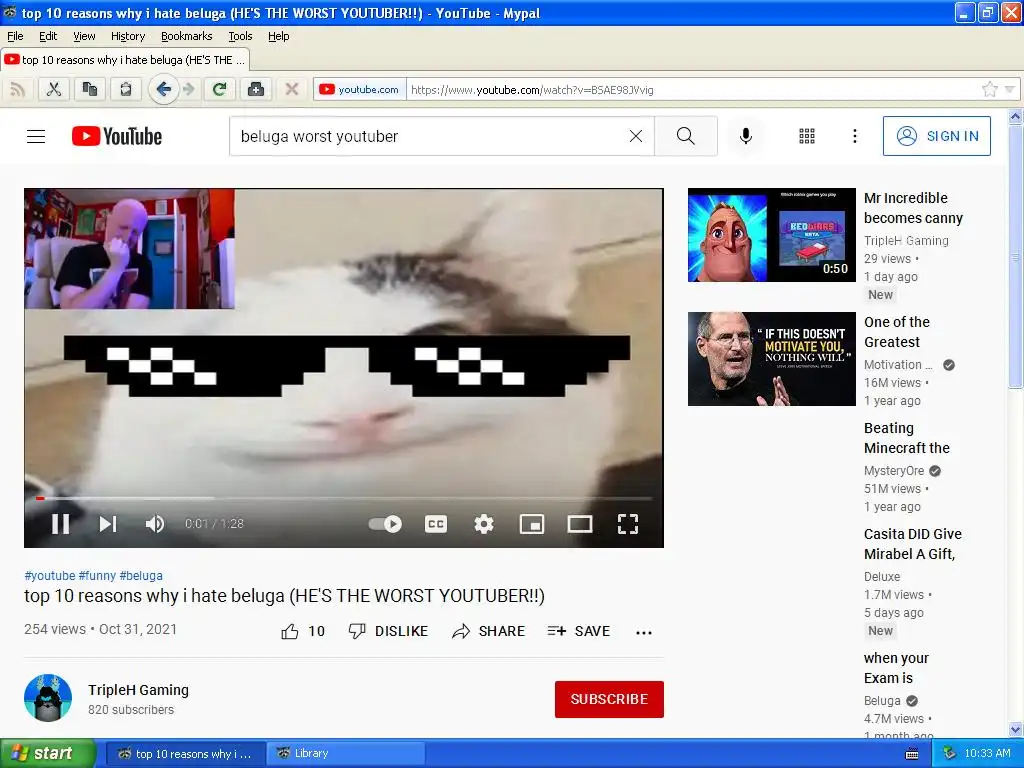This screenshot has width=1024, height=768.
Task: Clear the search box with the X
Action: (x=635, y=136)
